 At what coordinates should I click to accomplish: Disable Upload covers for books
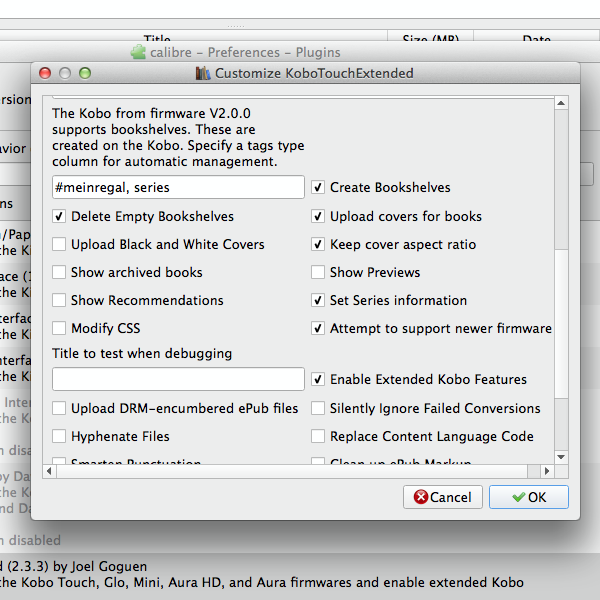click(318, 217)
